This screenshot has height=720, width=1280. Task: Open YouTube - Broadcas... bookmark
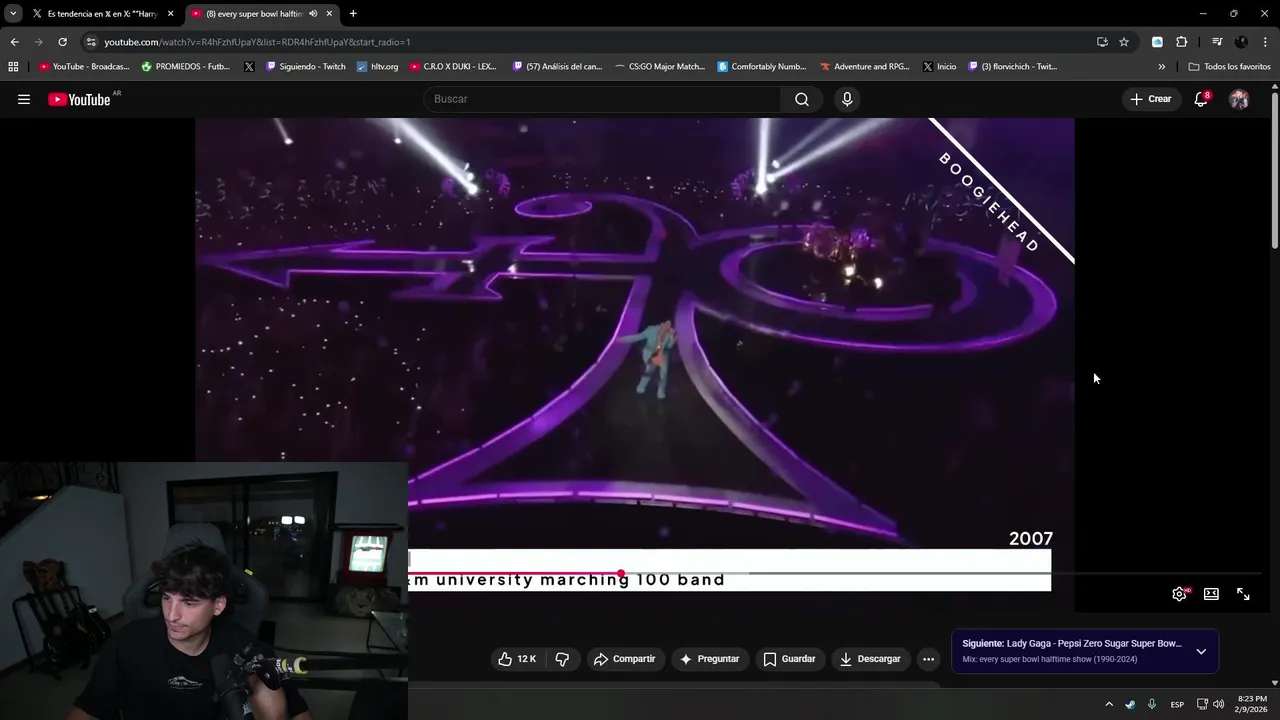click(84, 67)
